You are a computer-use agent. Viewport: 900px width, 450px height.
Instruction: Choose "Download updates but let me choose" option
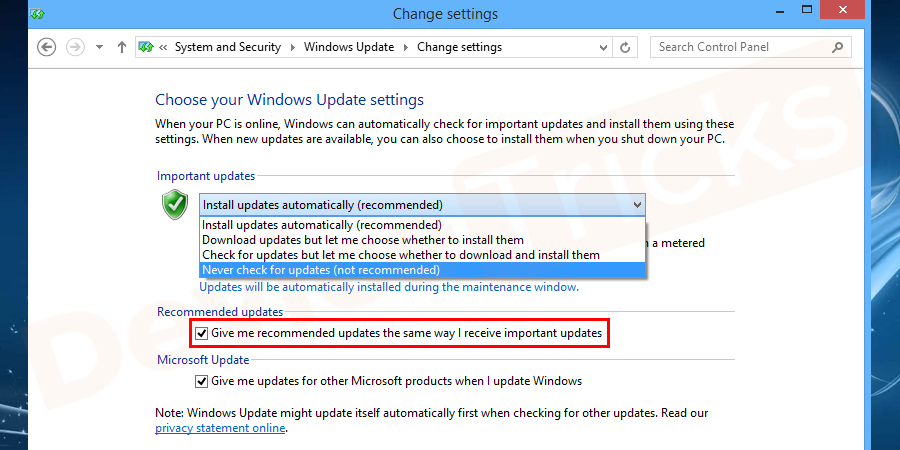[x=363, y=240]
